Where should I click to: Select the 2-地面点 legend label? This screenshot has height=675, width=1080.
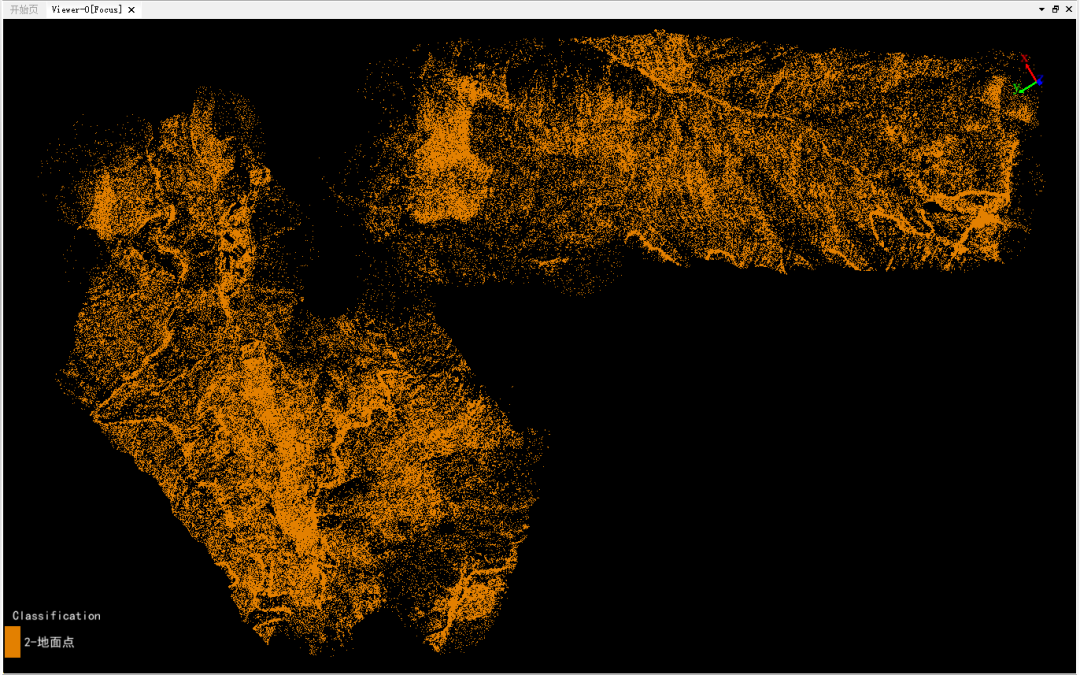(49, 642)
